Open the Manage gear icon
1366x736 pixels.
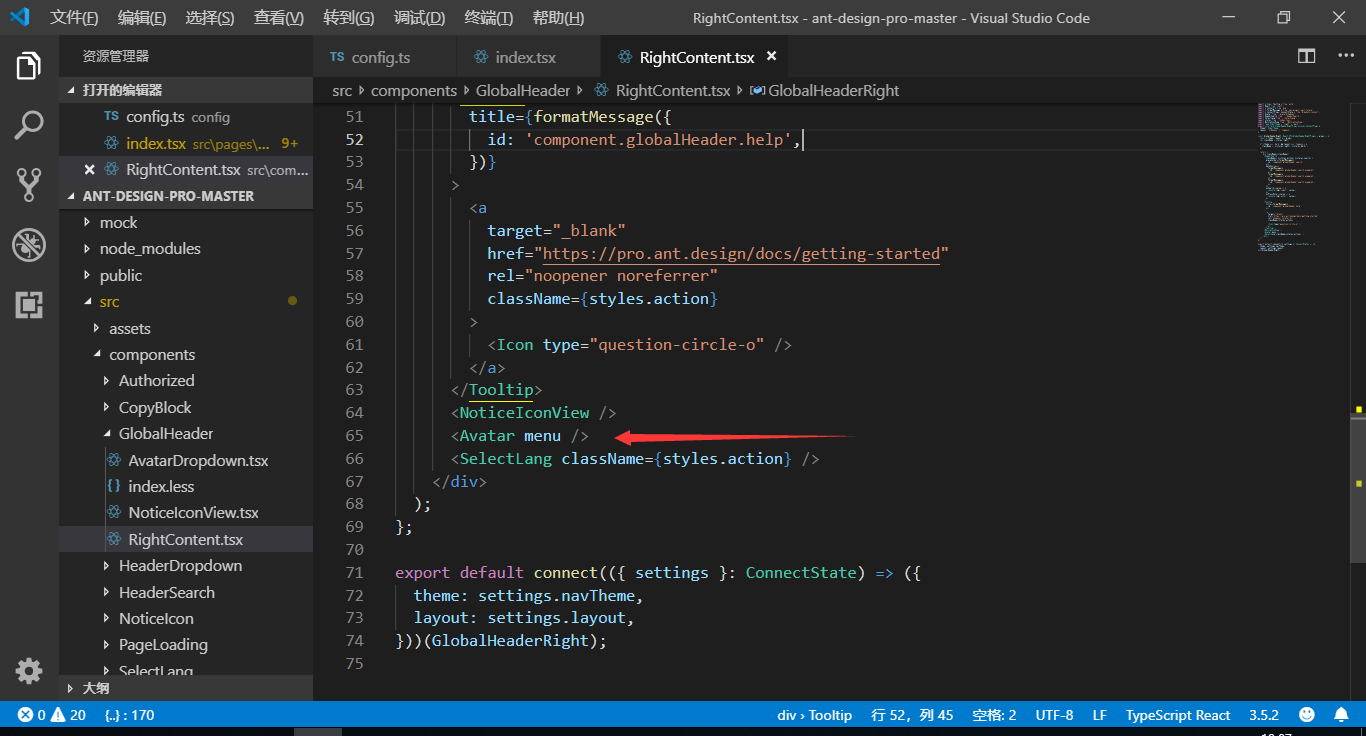[x=29, y=670]
